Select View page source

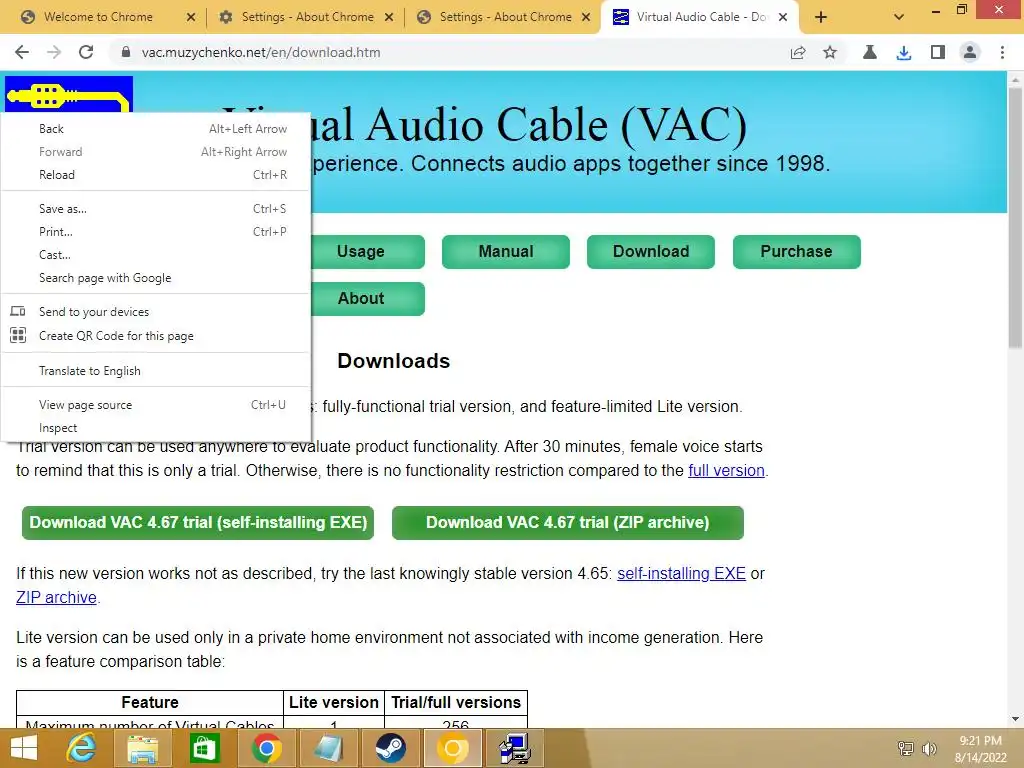click(155, 404)
